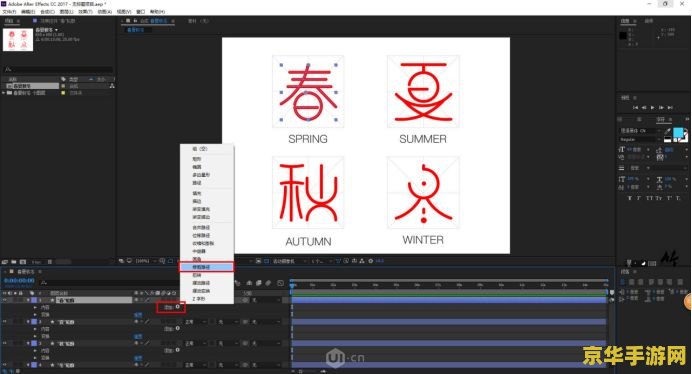
Task: Choose 修剪路径 from the Add menu
Action: pos(206,267)
